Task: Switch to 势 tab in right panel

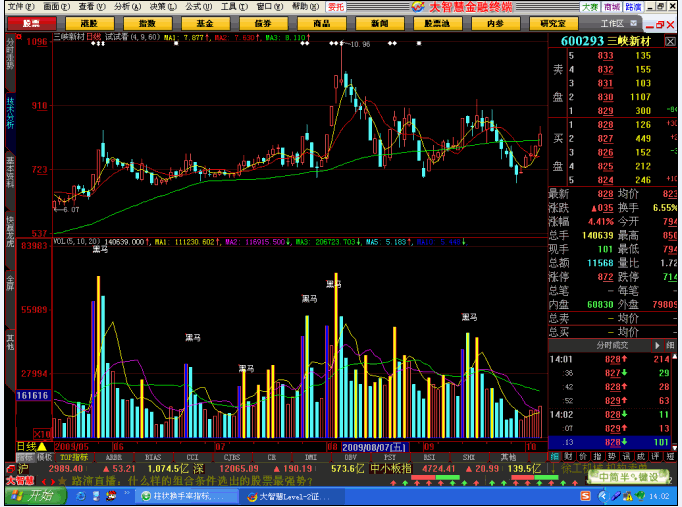Action: click(x=612, y=457)
